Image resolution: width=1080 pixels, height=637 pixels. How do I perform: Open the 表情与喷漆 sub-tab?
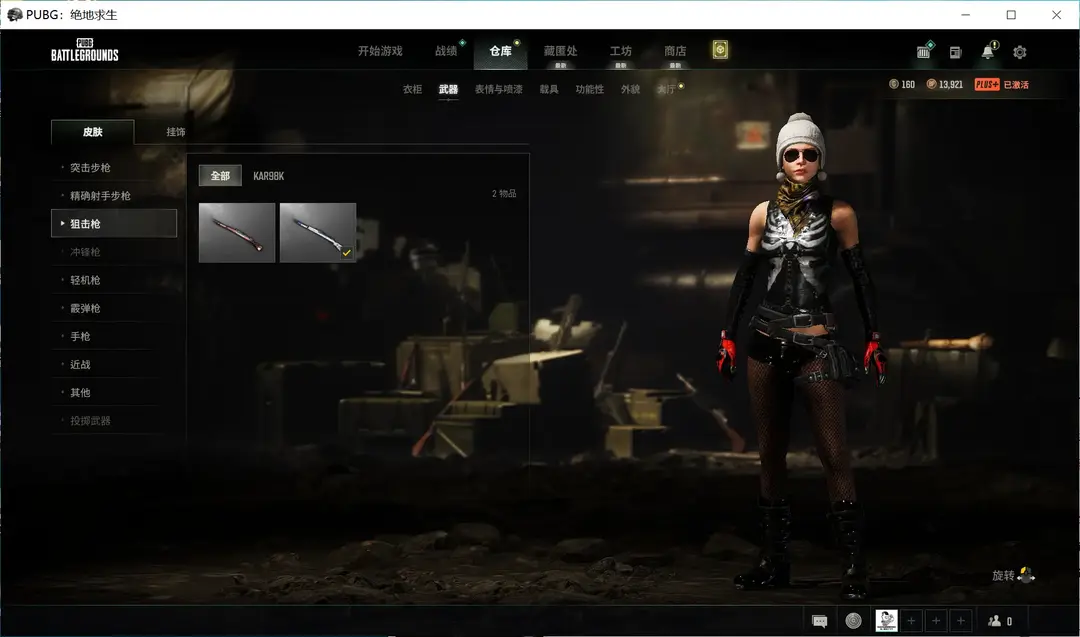click(x=499, y=90)
